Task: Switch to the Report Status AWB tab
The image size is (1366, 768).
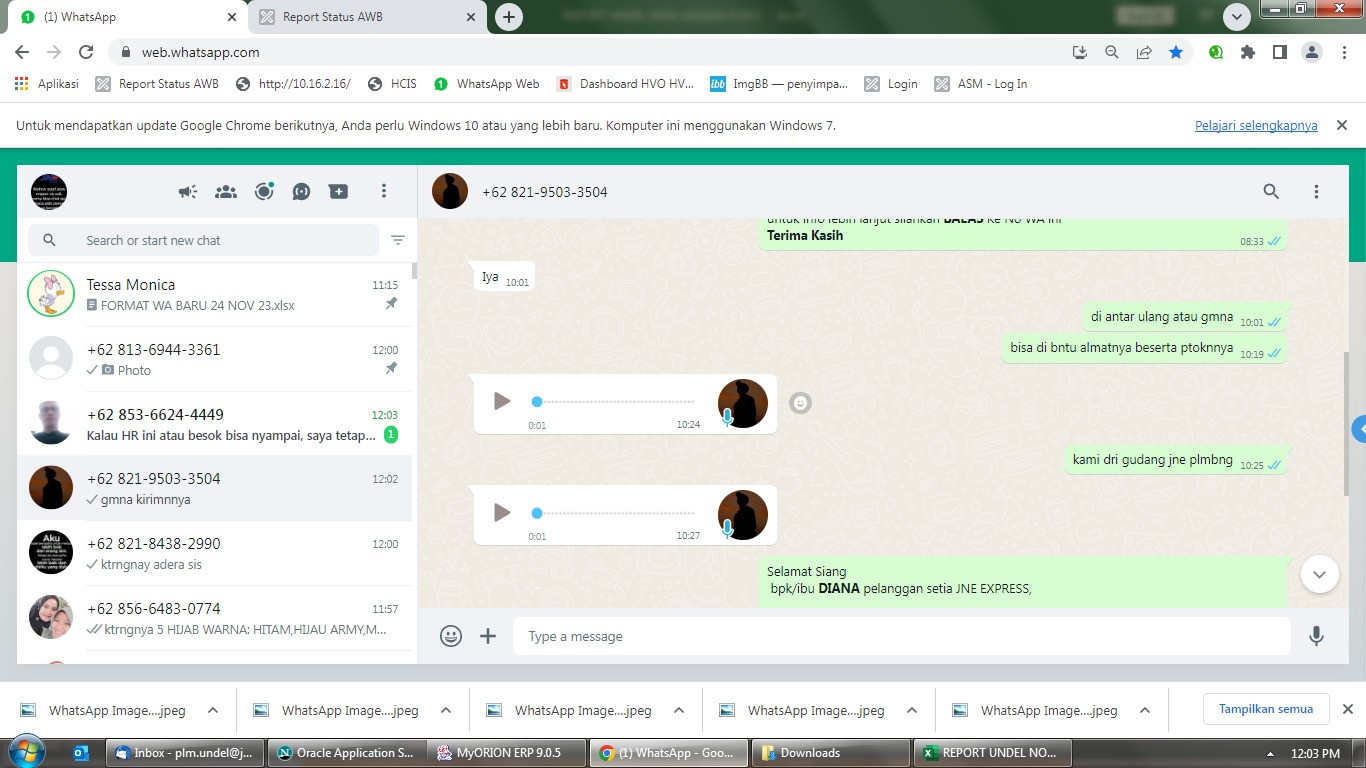Action: click(x=366, y=17)
